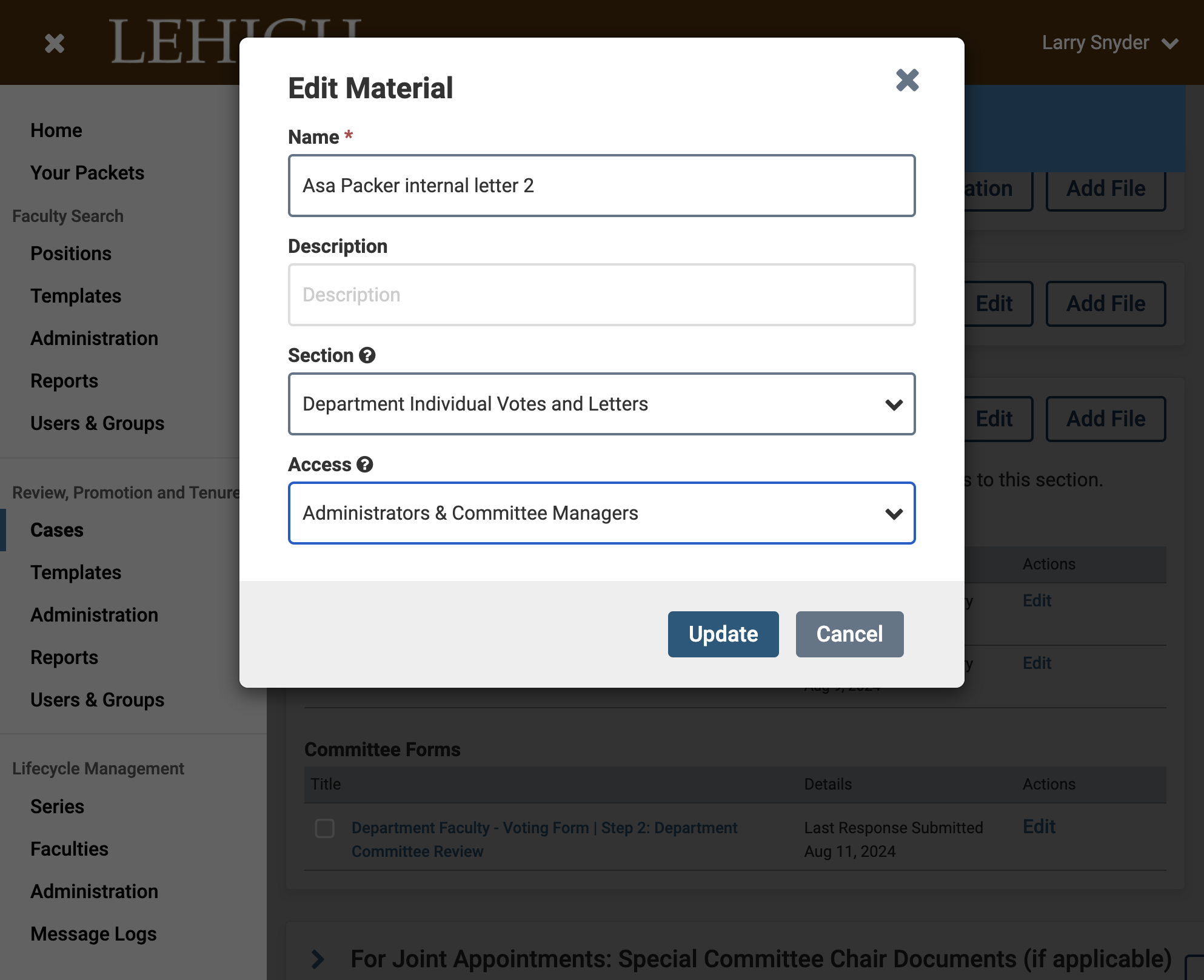Open Cases under Review, Promotion and Tenure

pos(57,530)
